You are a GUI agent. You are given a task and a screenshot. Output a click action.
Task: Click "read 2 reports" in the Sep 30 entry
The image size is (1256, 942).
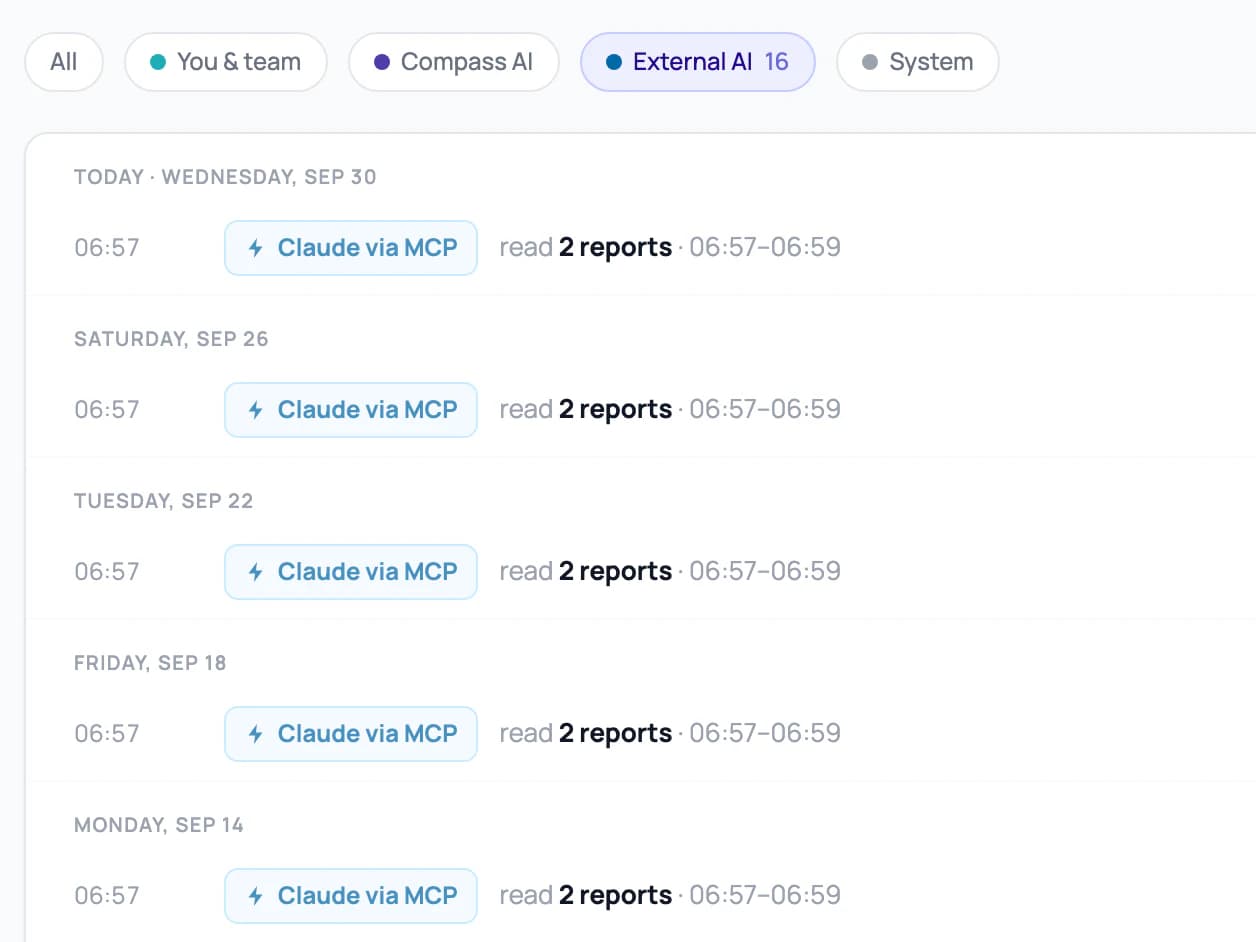tap(586, 247)
